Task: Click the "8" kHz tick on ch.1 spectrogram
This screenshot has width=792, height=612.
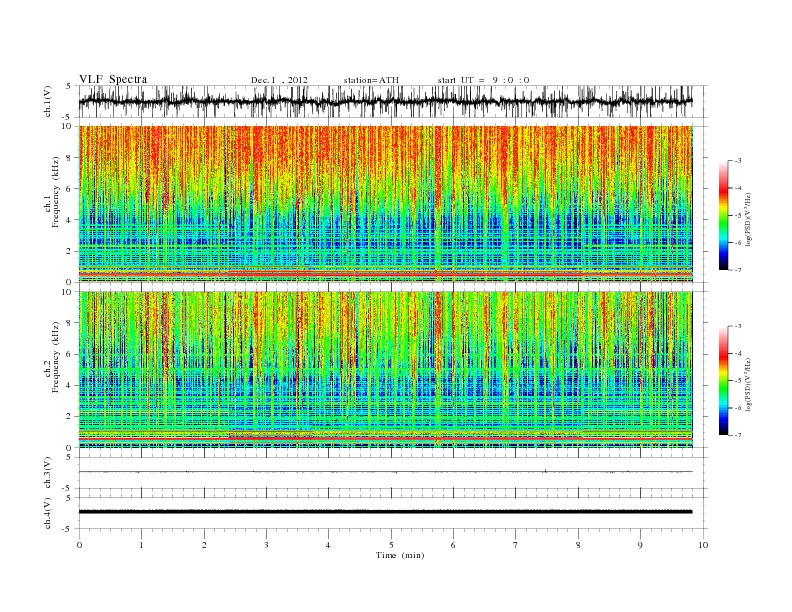Action: (70, 158)
